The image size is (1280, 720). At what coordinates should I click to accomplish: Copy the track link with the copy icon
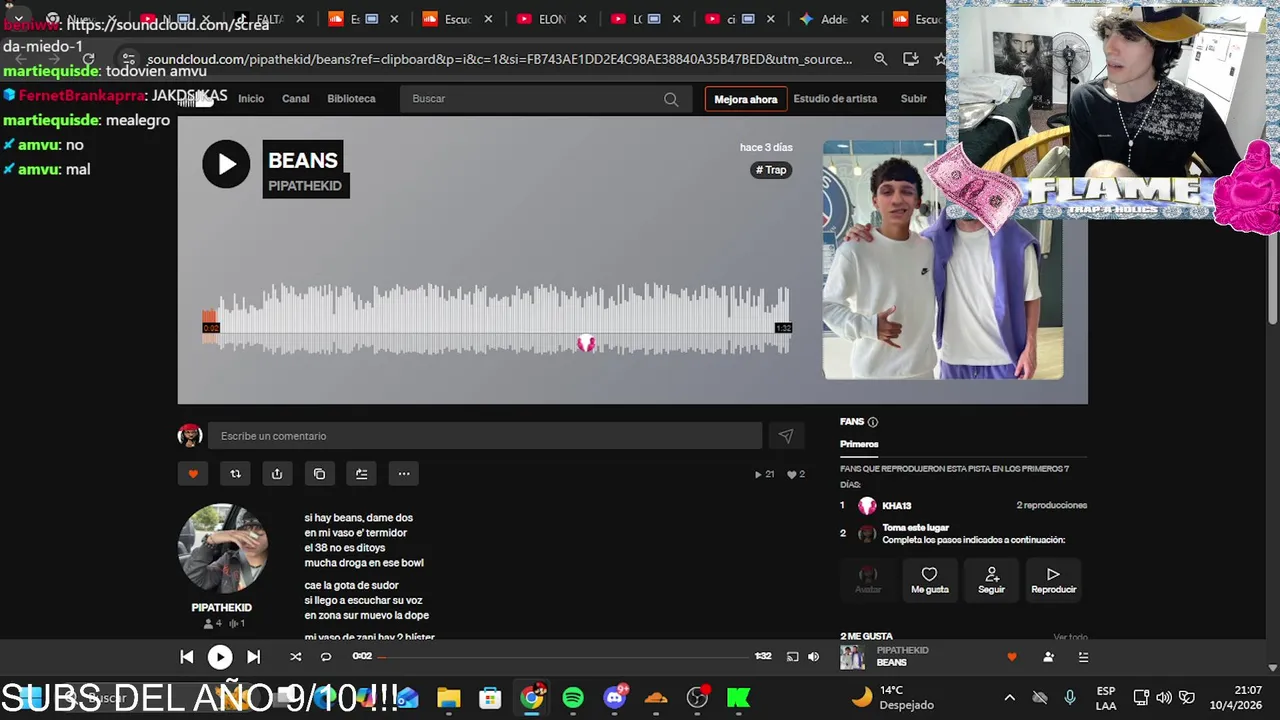(x=319, y=474)
